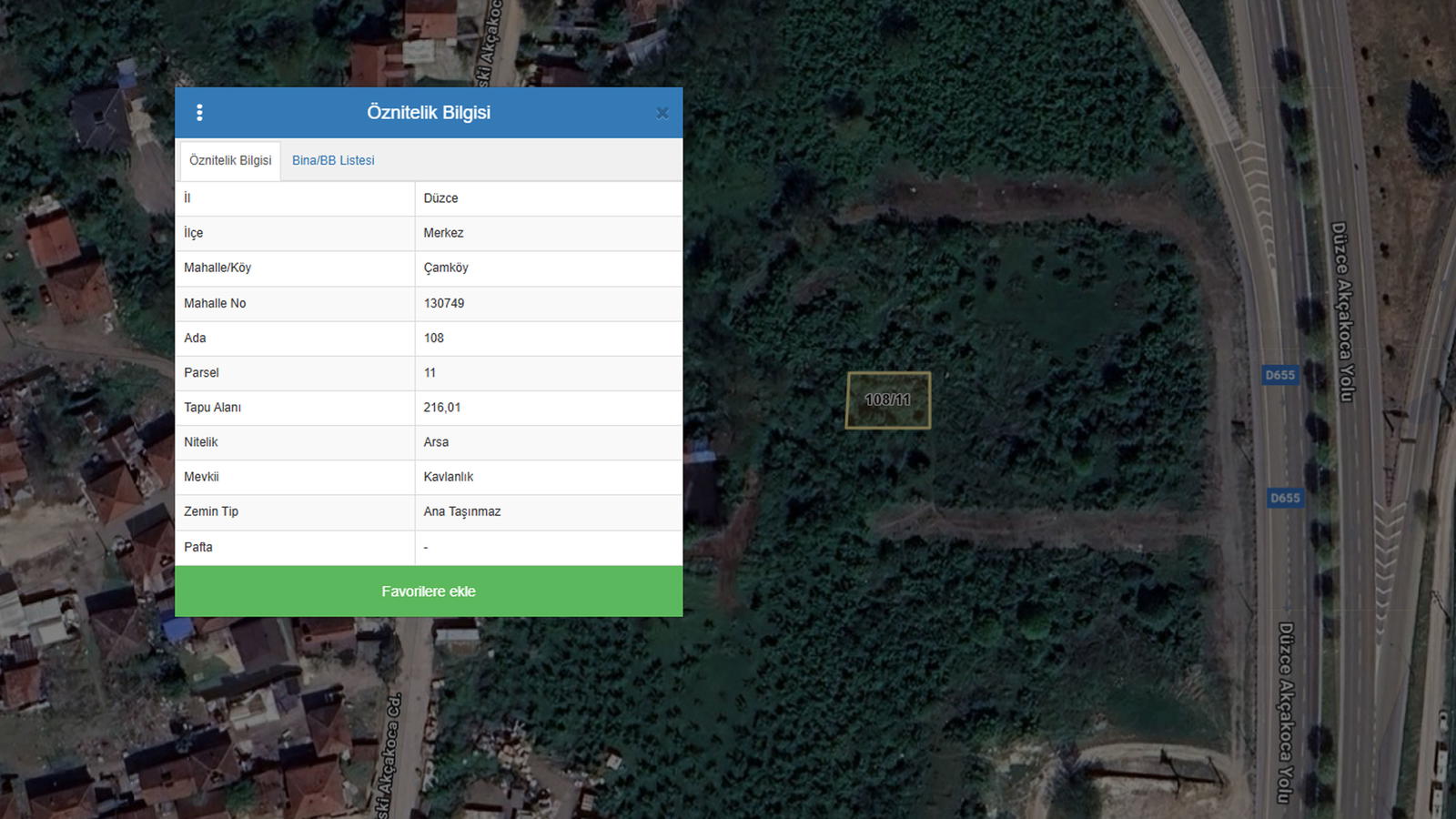Click the lower D655 road shield

tap(1285, 498)
